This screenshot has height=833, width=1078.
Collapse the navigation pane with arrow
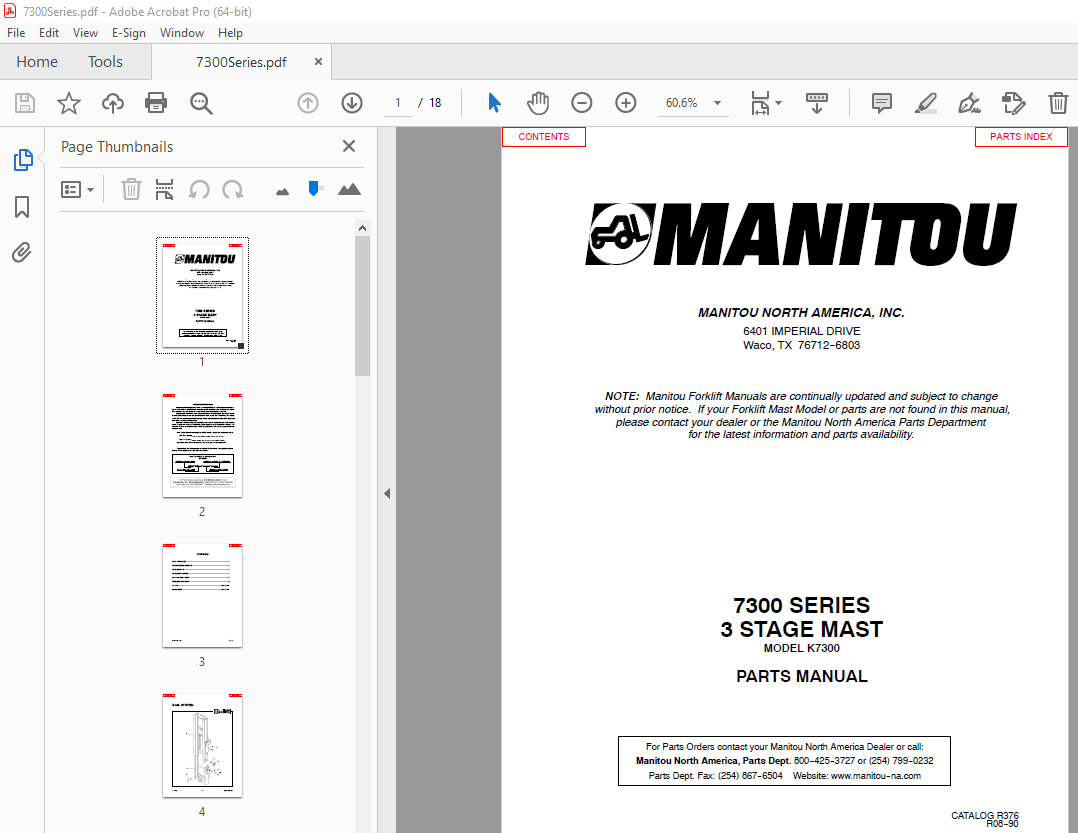coord(387,493)
